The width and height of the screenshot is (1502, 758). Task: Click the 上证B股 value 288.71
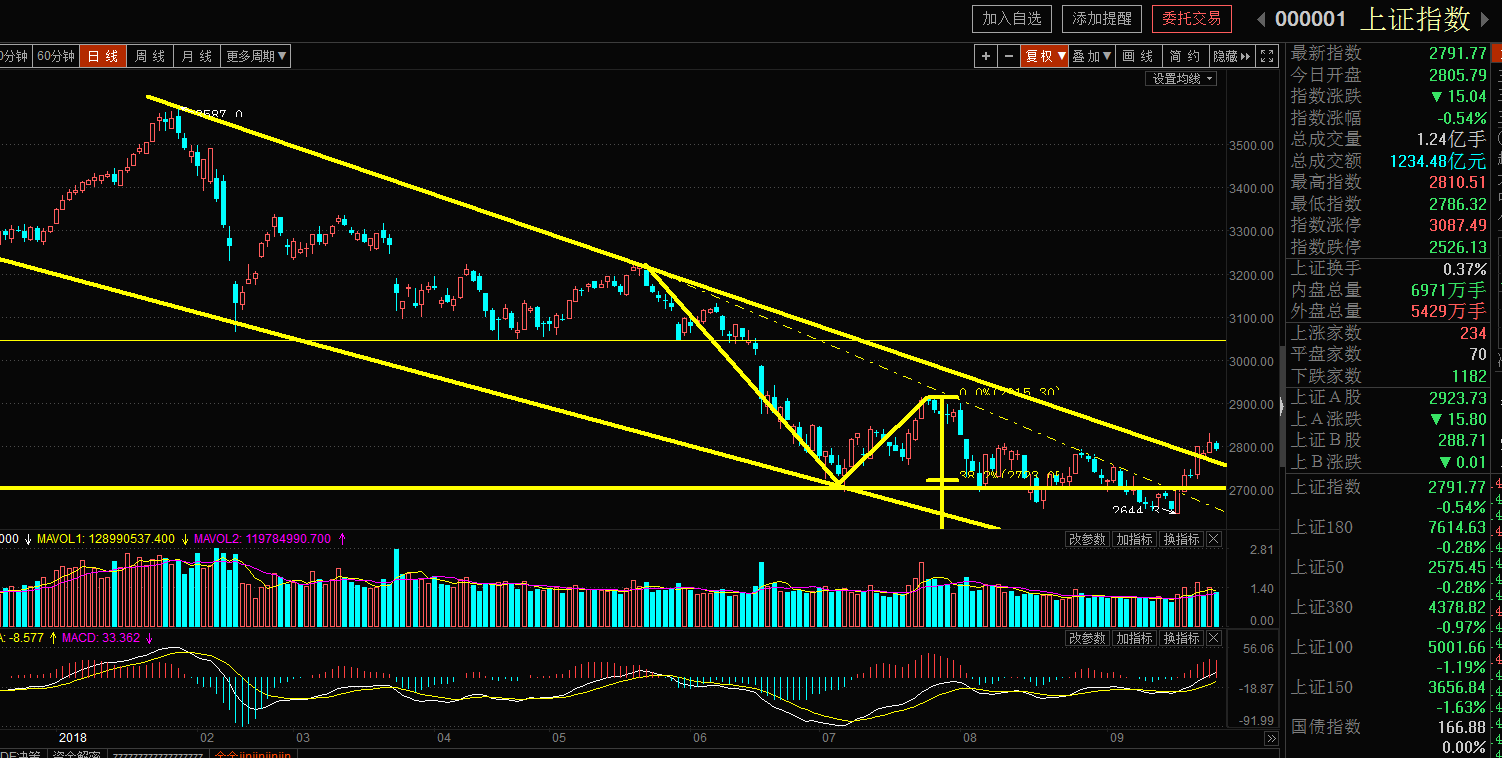tap(1462, 440)
